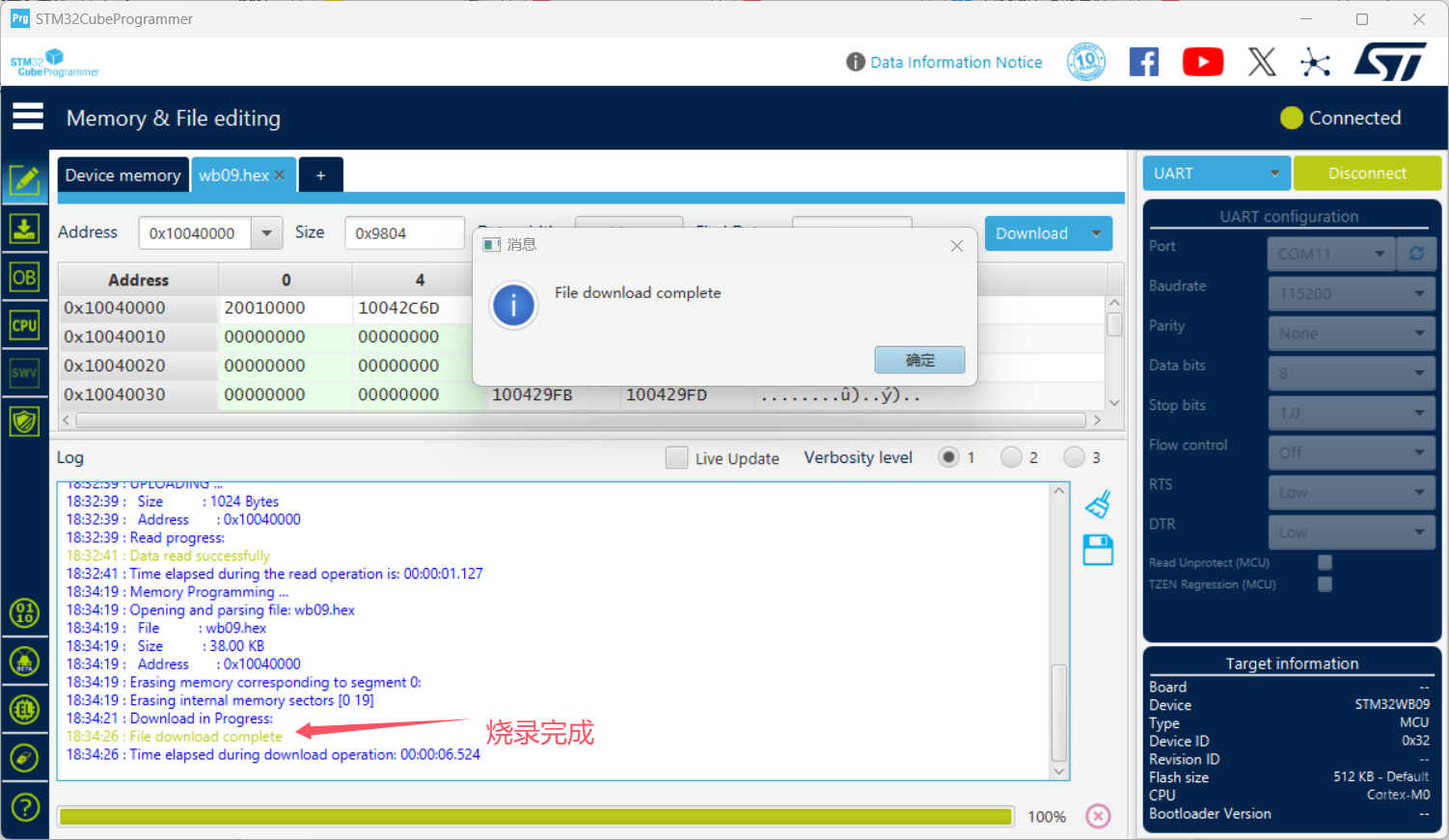Viewport: 1449px width, 840px height.
Task: Add a new tab with plus
Action: click(321, 175)
